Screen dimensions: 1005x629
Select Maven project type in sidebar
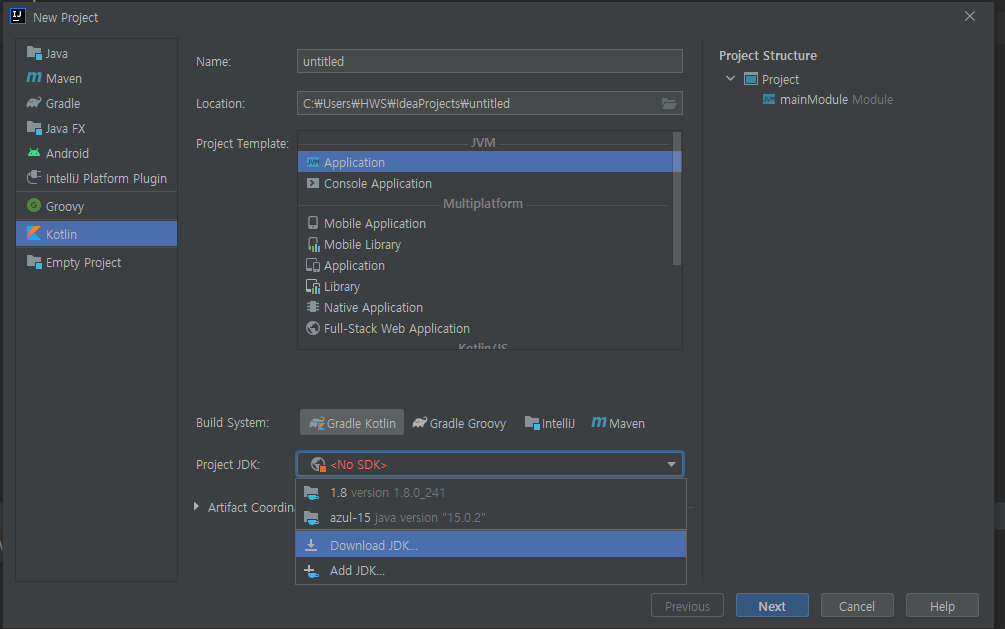(96, 78)
